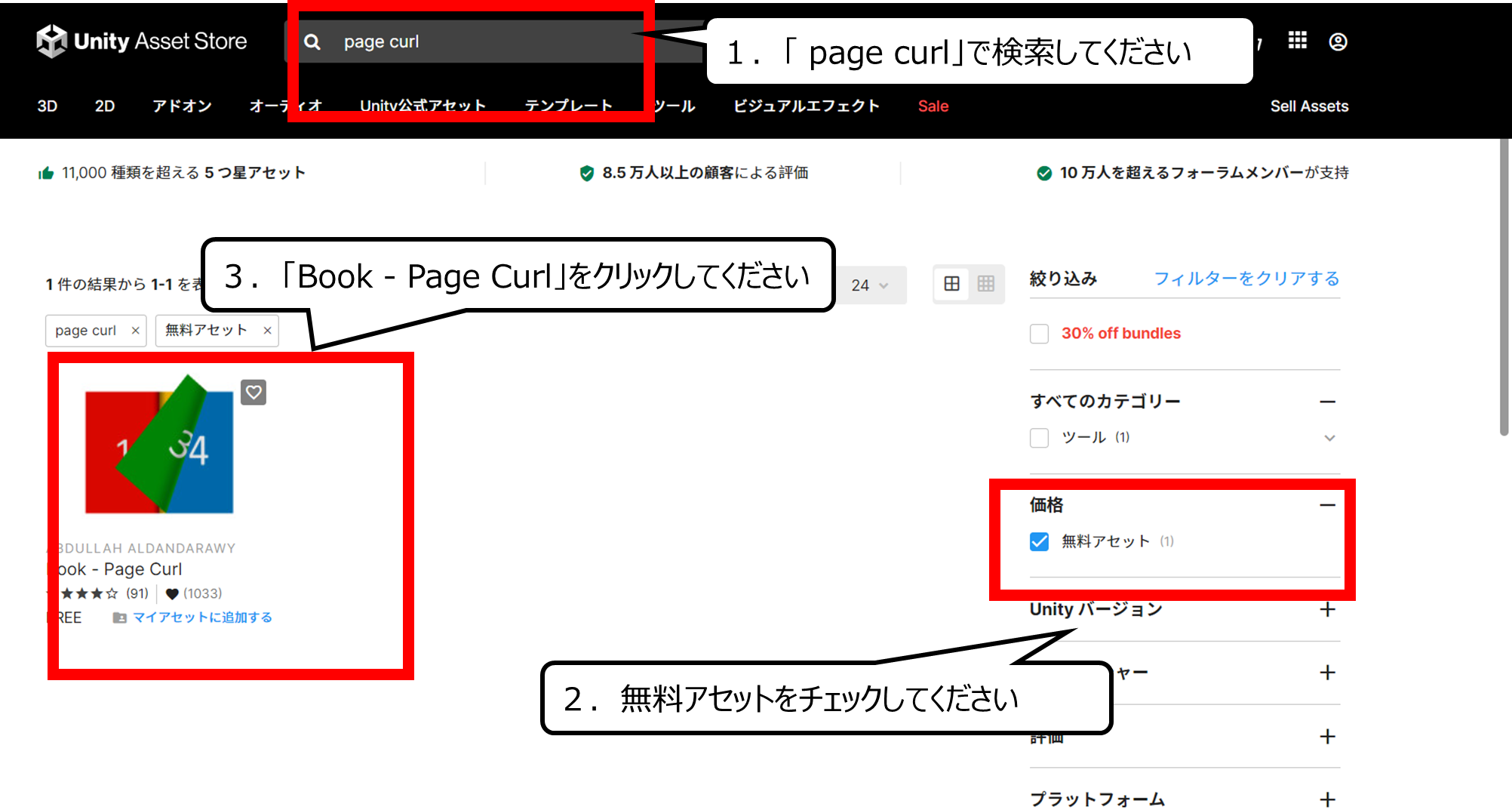
Task: Toggle the 30% off bundles checkbox
Action: pos(1039,334)
